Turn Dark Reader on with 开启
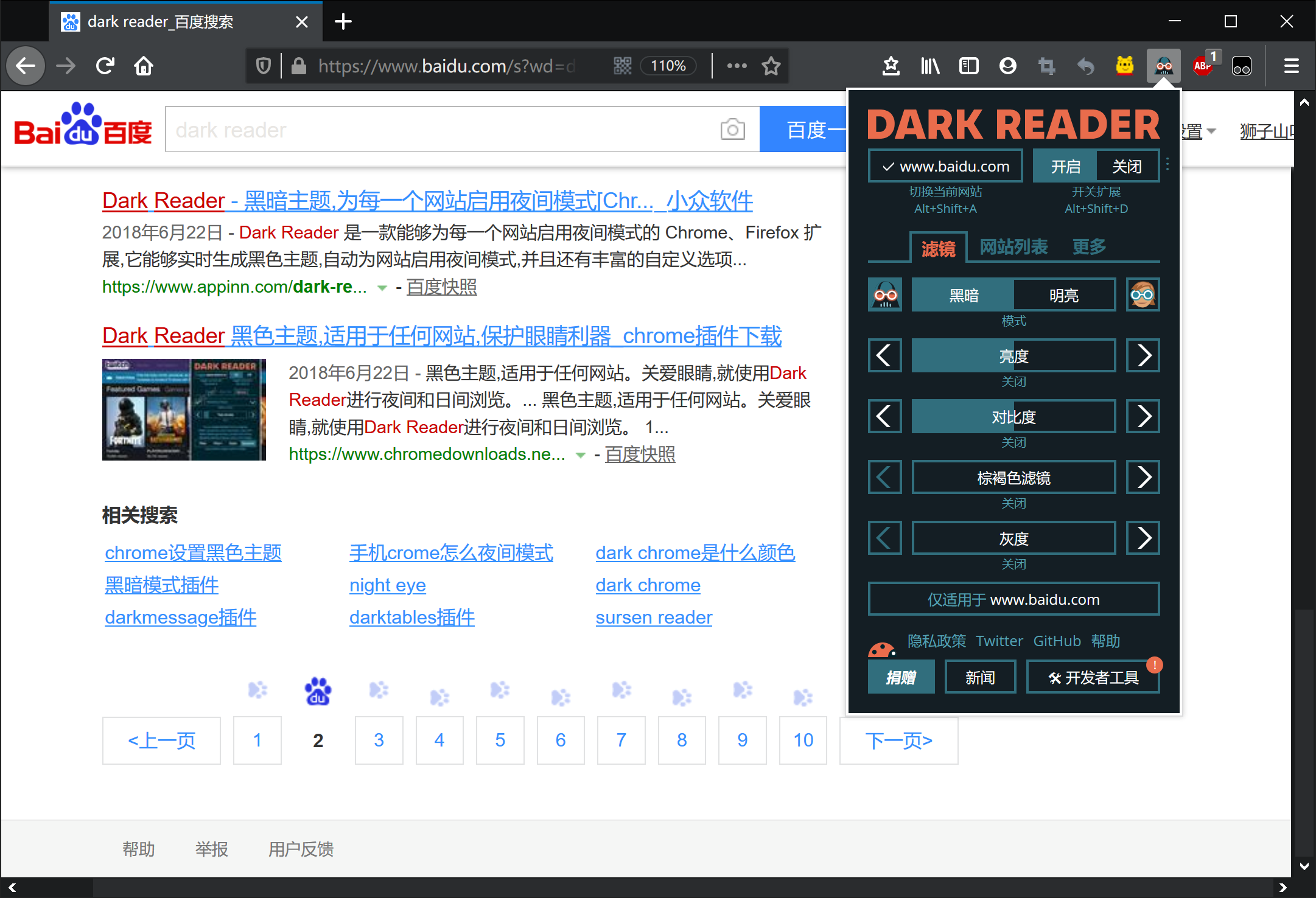The width and height of the screenshot is (1316, 898). pos(1065,166)
